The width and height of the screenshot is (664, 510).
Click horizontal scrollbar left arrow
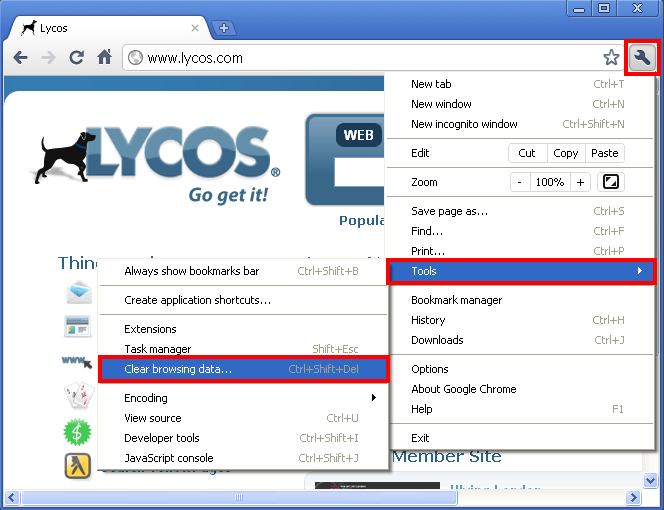pyautogui.click(x=11, y=497)
